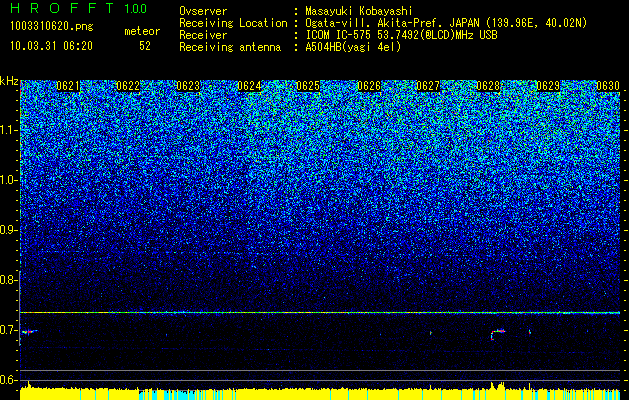Click the Receiving antenna field label

(x=230, y=47)
